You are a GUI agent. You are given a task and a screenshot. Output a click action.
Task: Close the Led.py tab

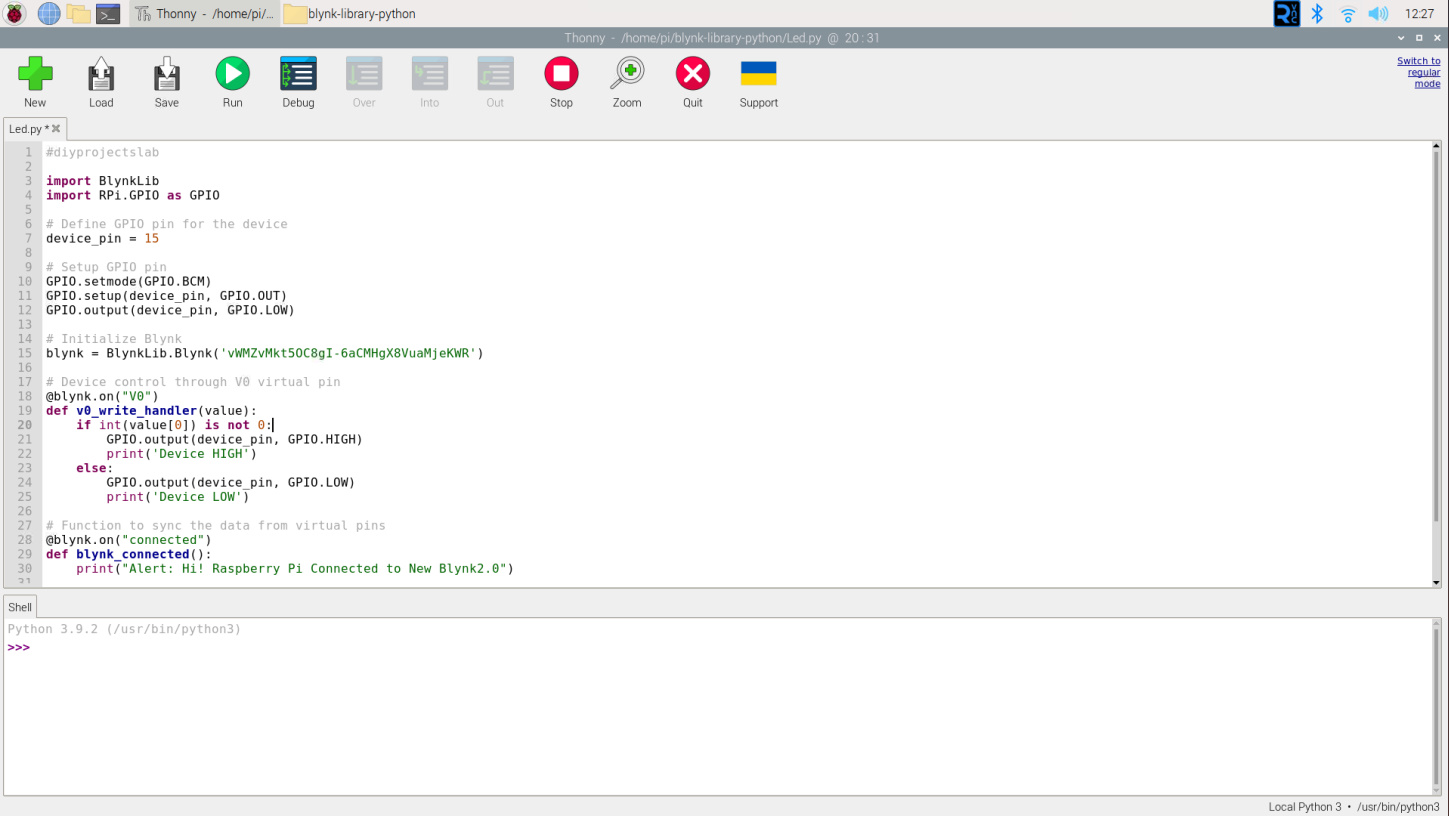pos(56,128)
